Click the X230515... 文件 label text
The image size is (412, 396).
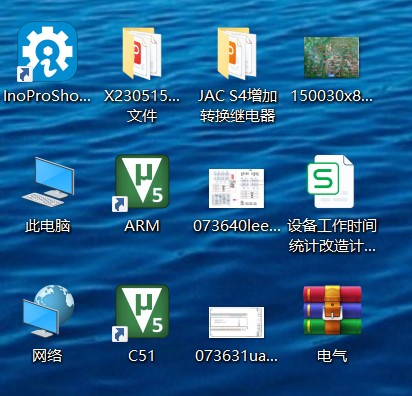point(142,106)
